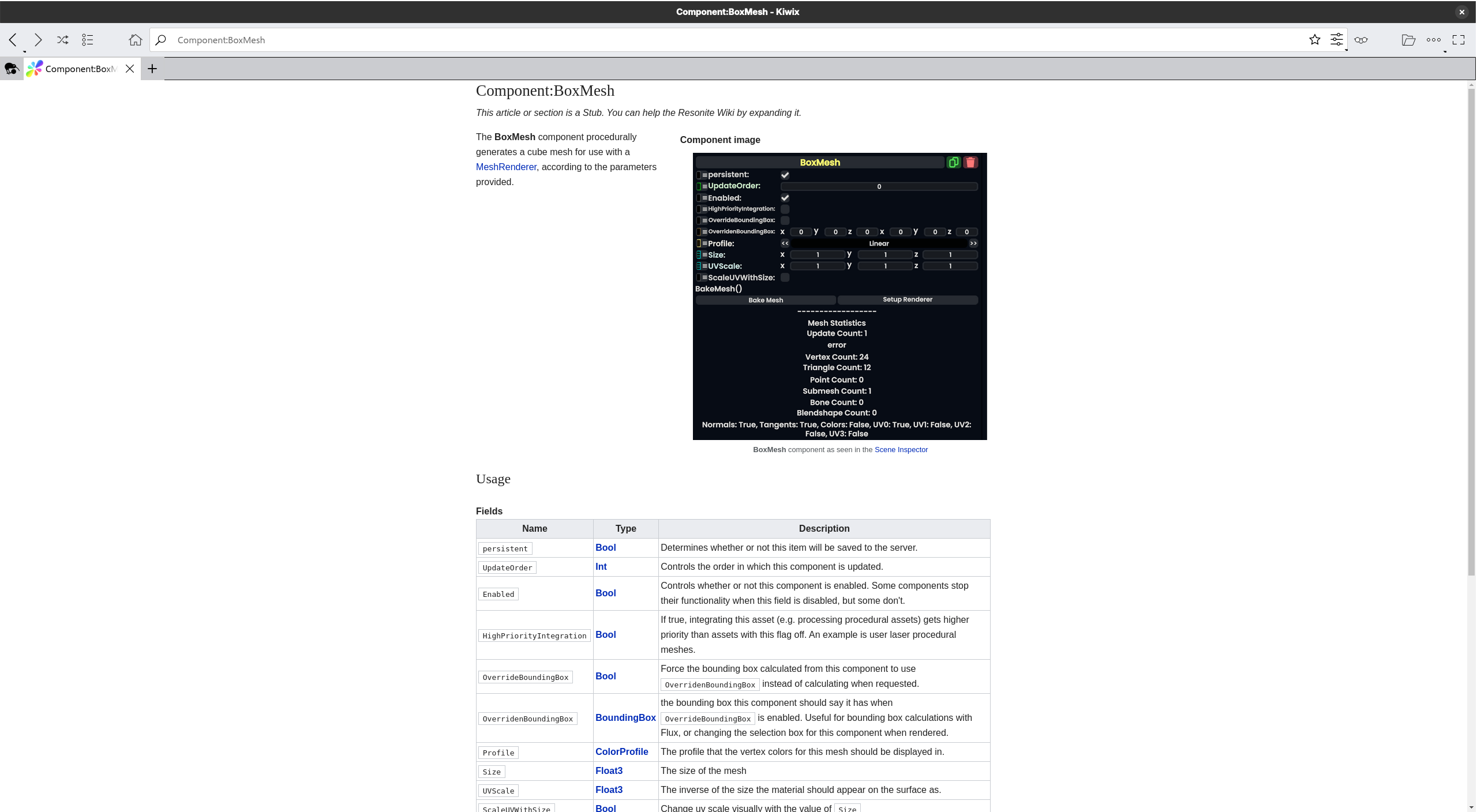Close the Component:BoxMesh tab

point(130,69)
